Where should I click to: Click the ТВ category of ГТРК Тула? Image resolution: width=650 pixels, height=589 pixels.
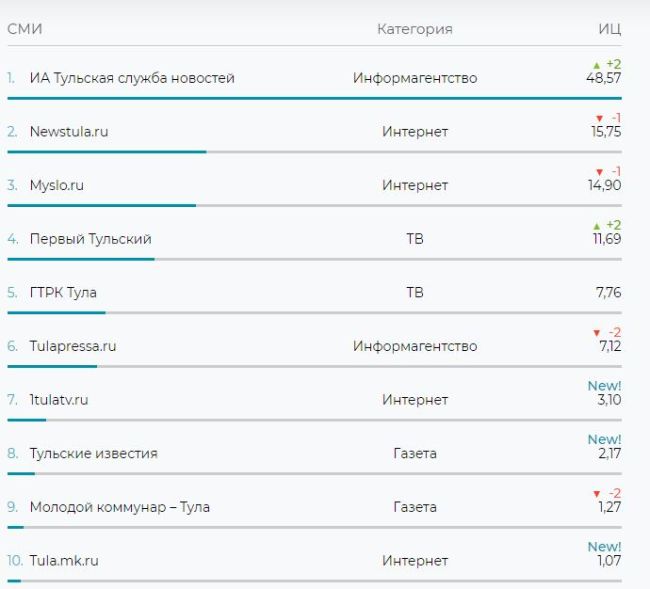click(x=415, y=293)
